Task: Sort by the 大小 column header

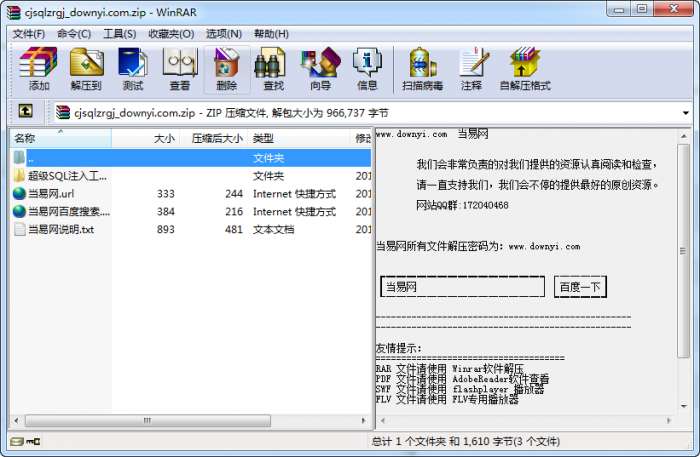Action: coord(145,138)
